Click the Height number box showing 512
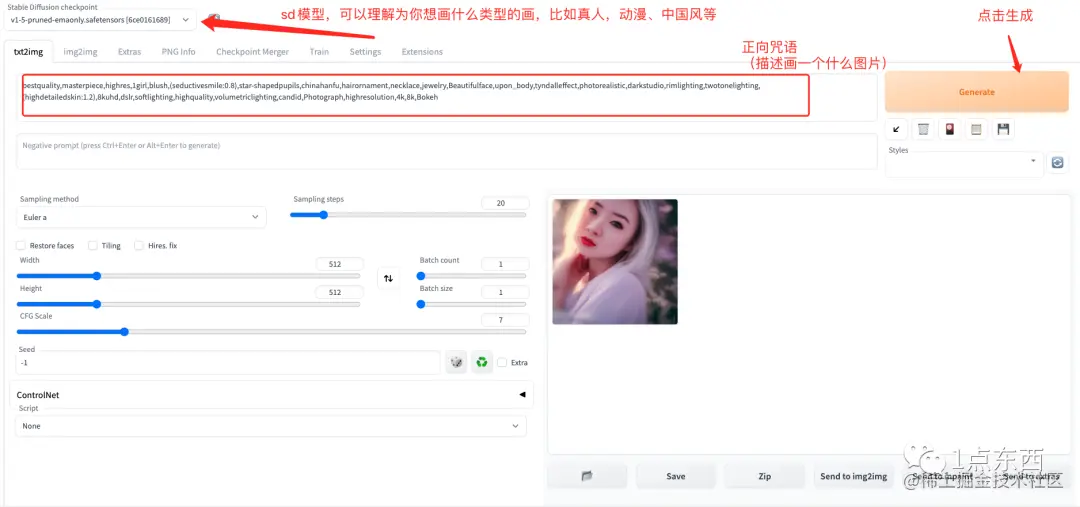Viewport: 1080px width, 507px height. (x=339, y=292)
